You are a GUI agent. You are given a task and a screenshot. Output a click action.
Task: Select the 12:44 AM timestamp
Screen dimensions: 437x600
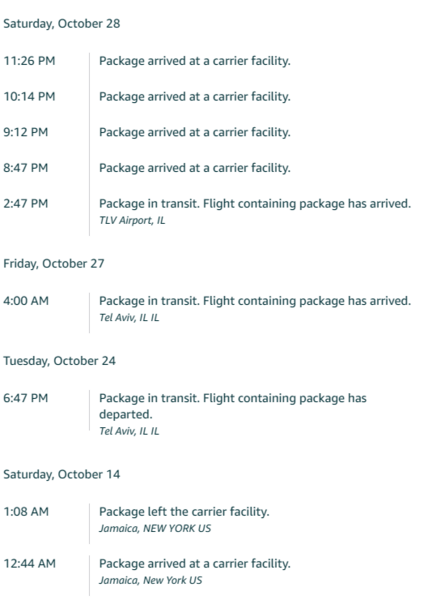click(29, 564)
